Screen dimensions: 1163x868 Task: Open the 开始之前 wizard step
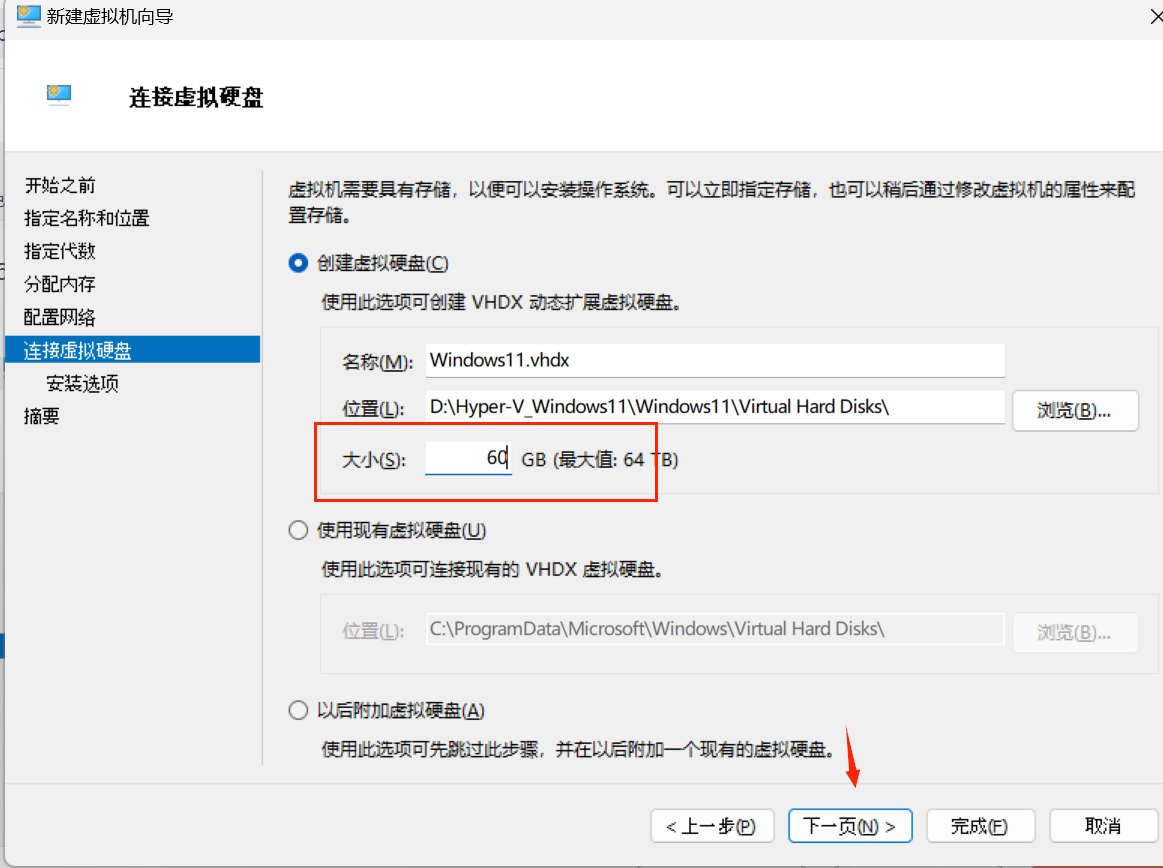(60, 185)
